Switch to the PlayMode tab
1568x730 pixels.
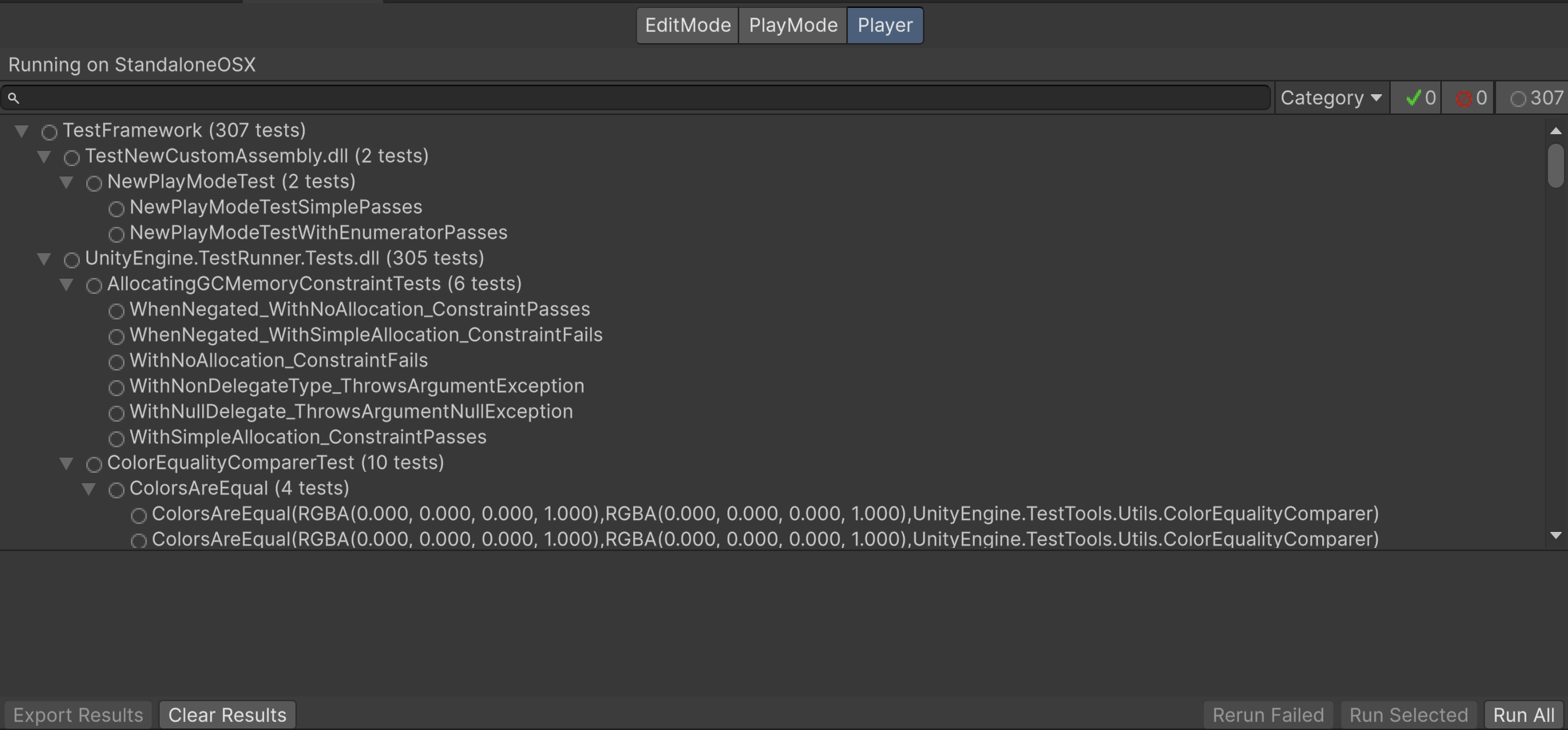(x=791, y=25)
